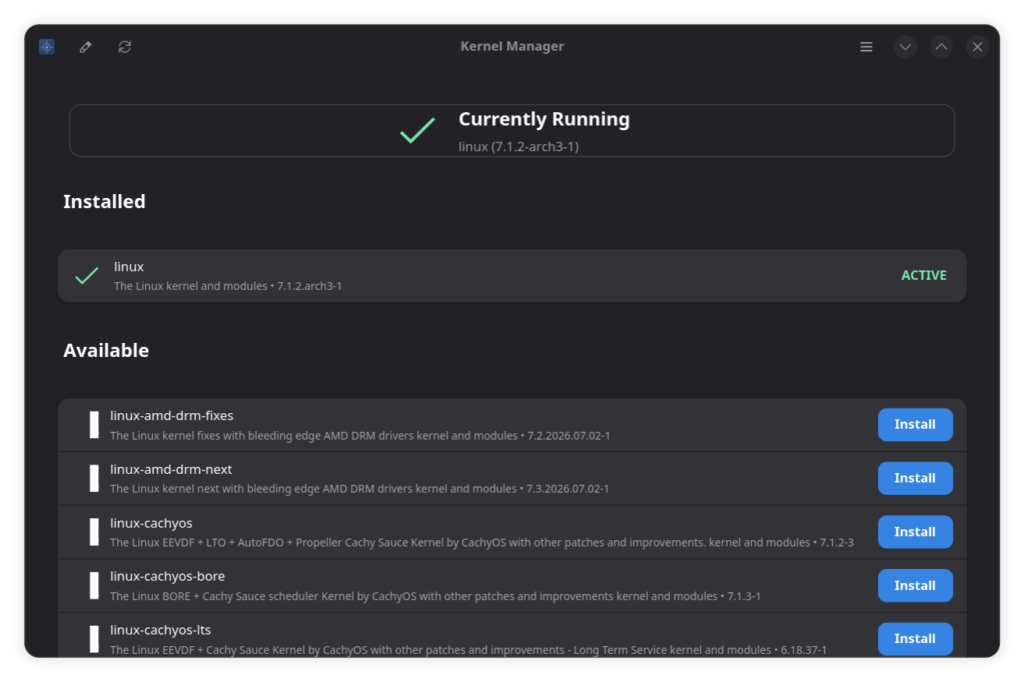Select the installed linux kernel row
This screenshot has height=682, width=1024.
512,276
